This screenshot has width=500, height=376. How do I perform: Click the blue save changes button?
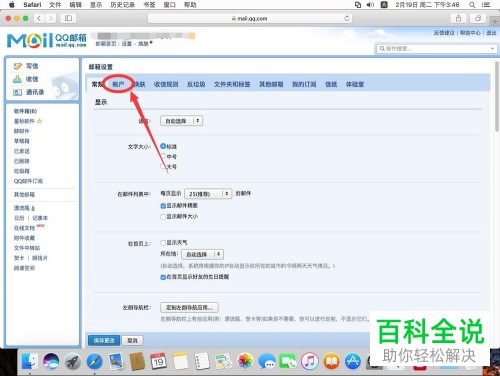[x=104, y=340]
